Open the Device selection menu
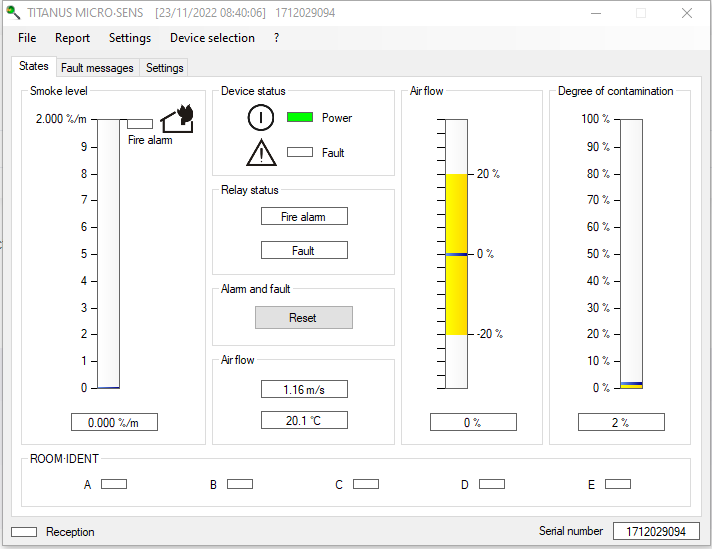Screen dimensions: 712x549 [212, 38]
